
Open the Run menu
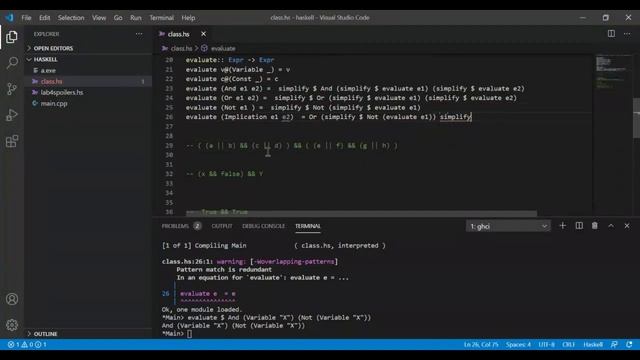pyautogui.click(x=136, y=18)
